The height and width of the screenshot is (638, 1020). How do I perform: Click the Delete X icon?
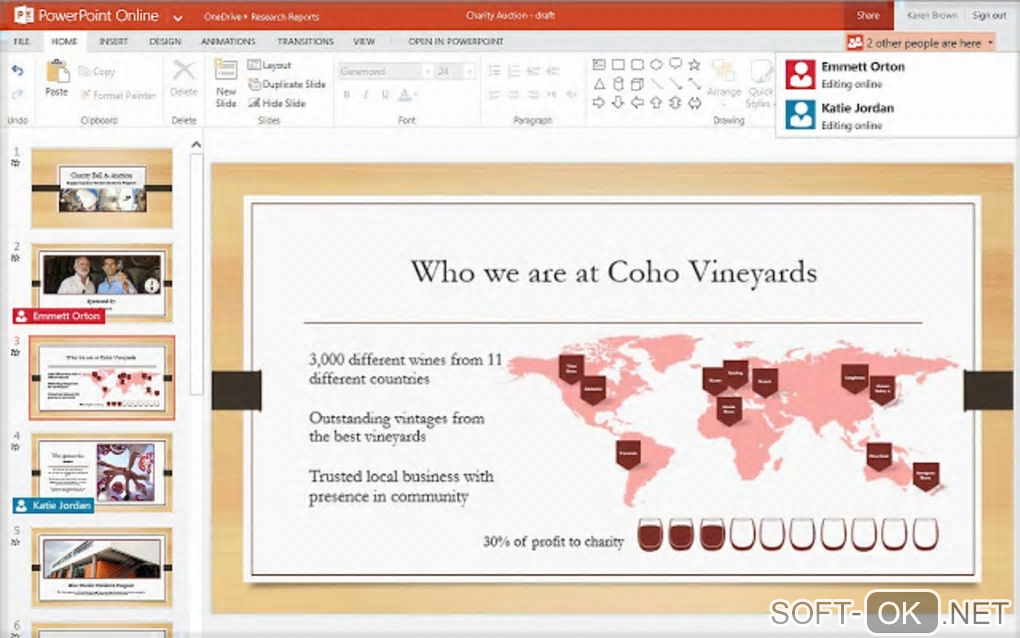(183, 70)
